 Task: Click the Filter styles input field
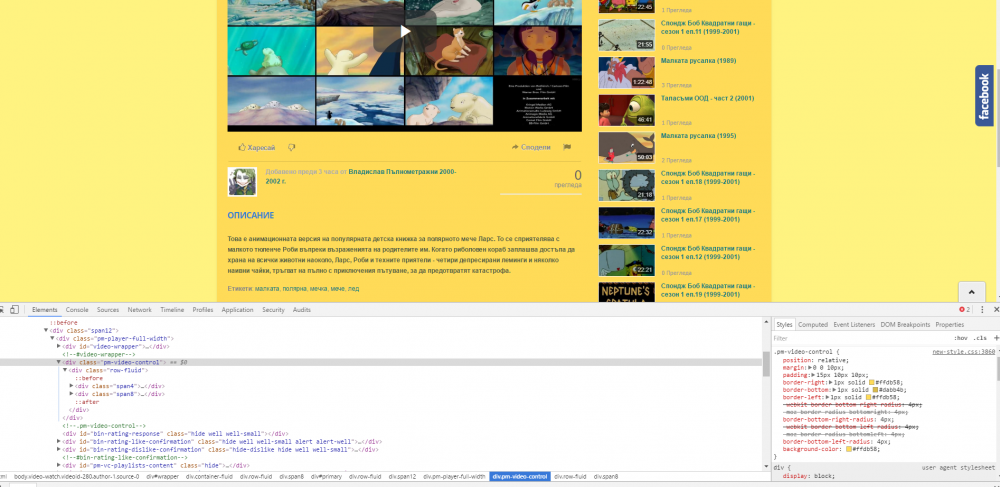coord(861,338)
